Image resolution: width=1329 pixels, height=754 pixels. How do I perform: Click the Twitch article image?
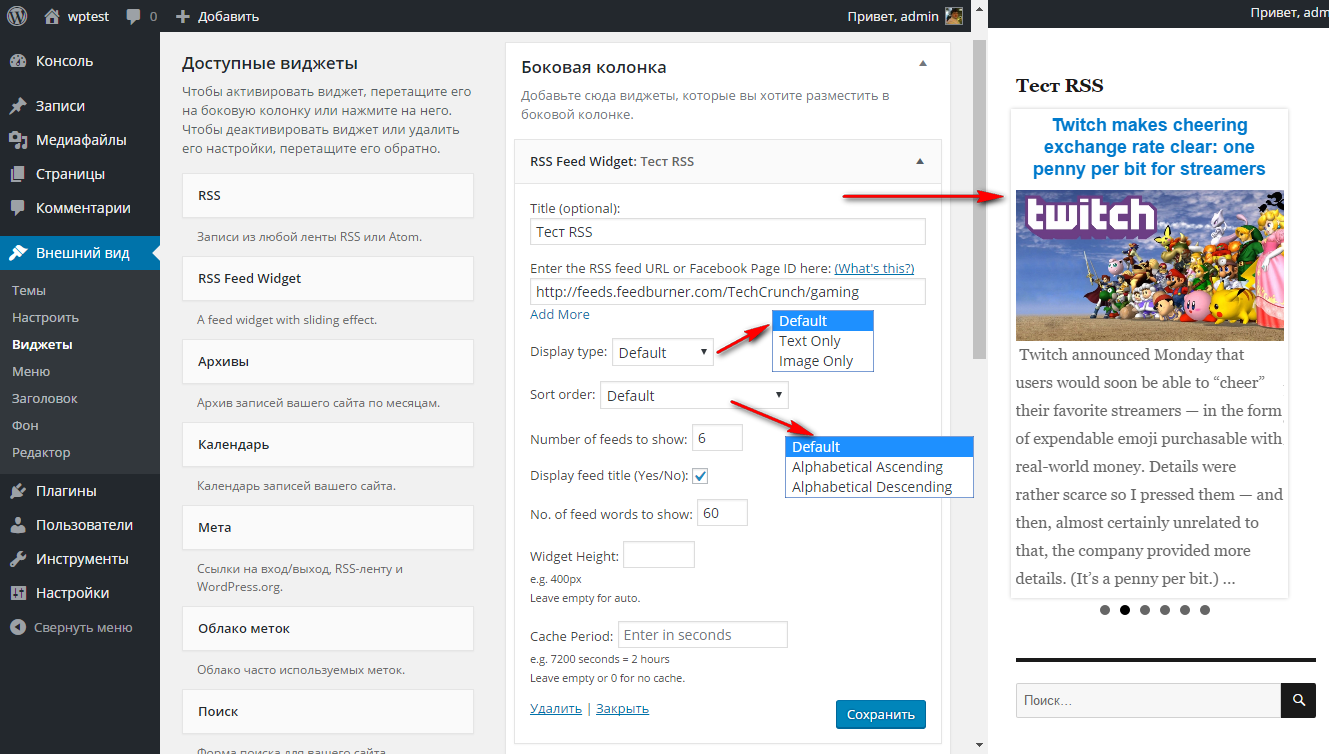coord(1150,266)
